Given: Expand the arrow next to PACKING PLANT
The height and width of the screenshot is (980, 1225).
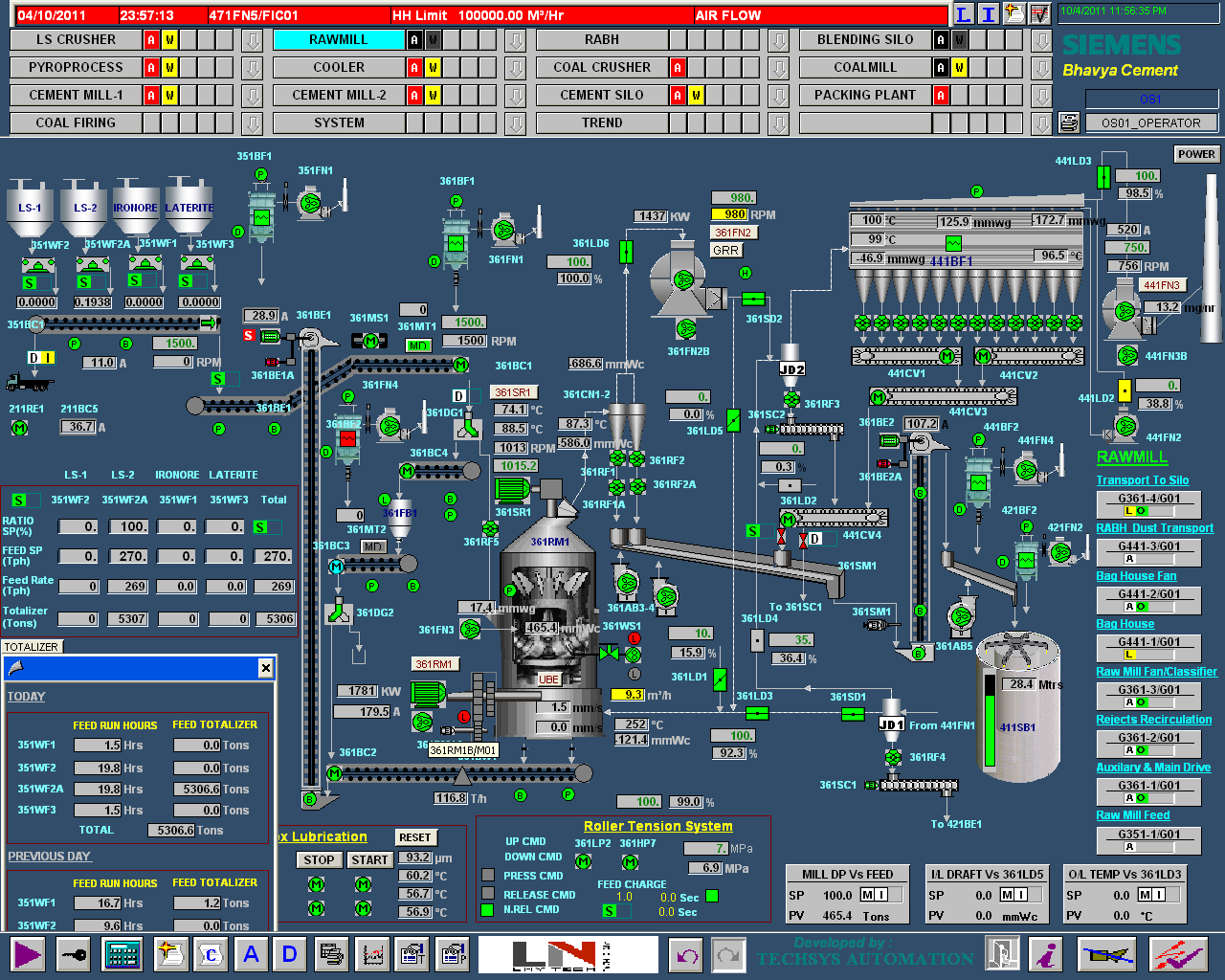Looking at the screenshot, I should tap(1041, 96).
